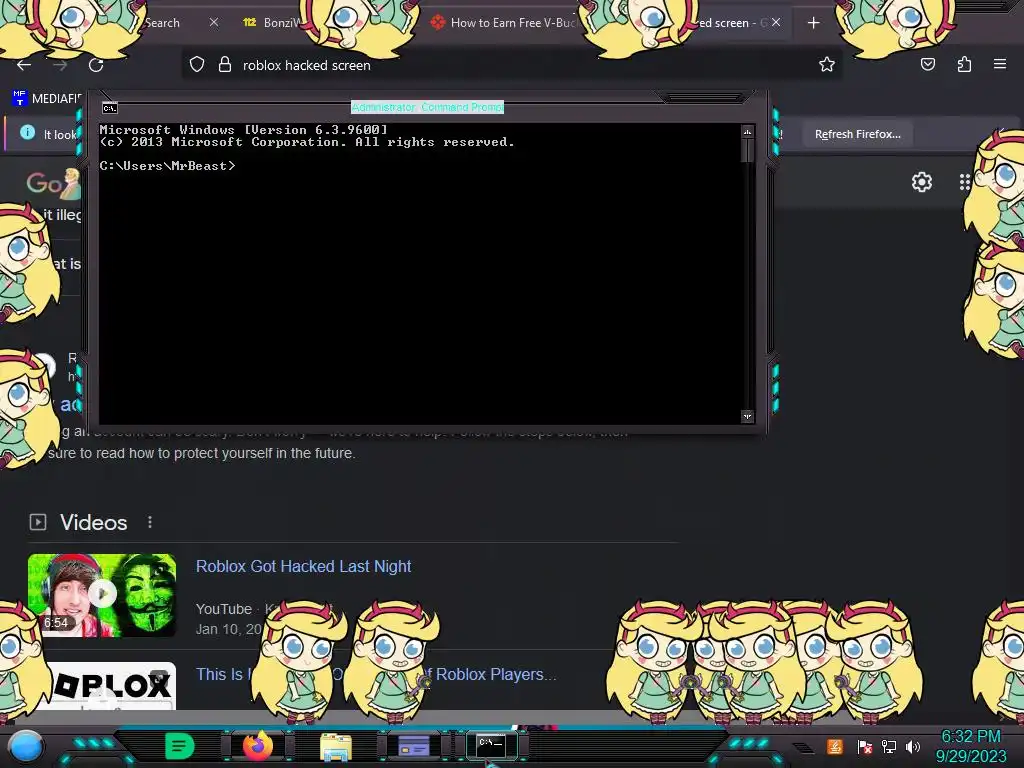
Task: Bookmark this page with the star
Action: [827, 64]
